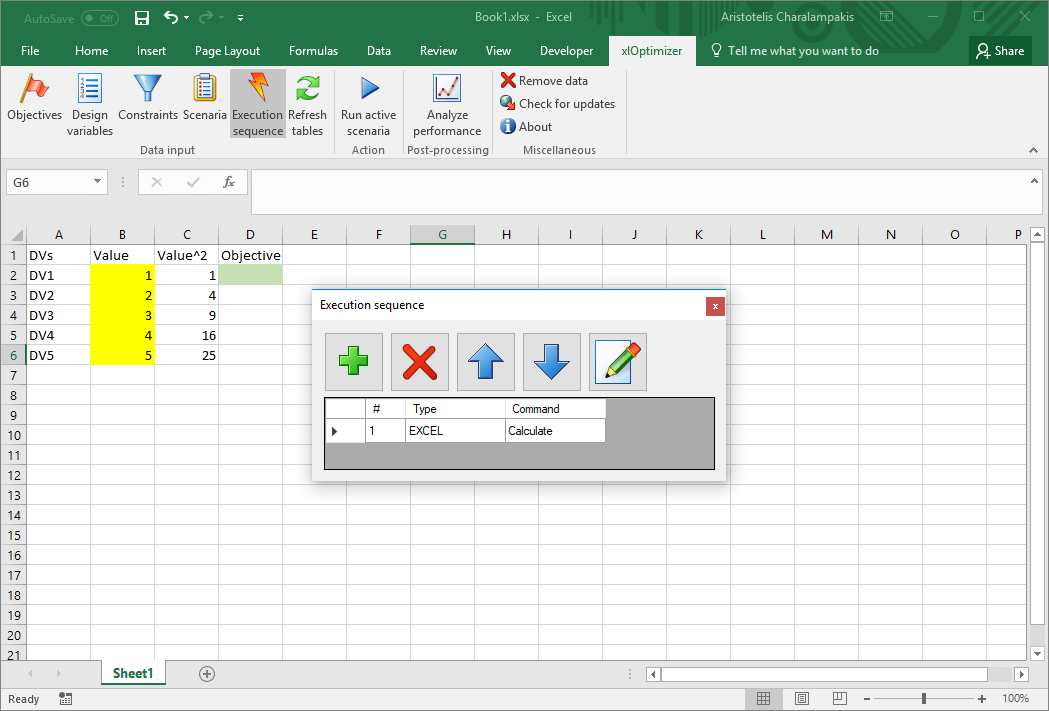Open Analyze performance chart tool
The width and height of the screenshot is (1049, 711).
click(x=447, y=90)
